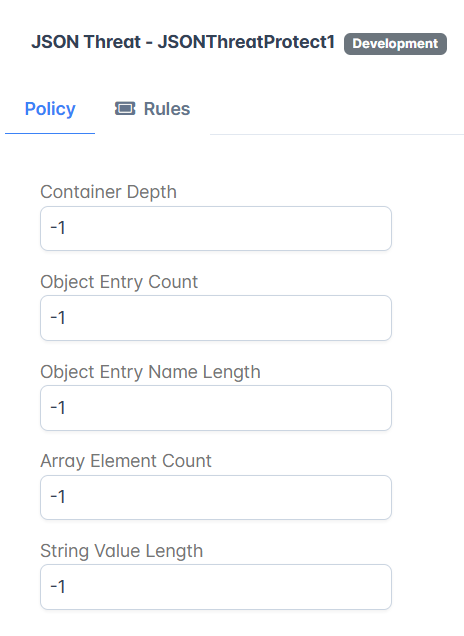Select the JSON Threat heading text
Image resolution: width=464 pixels, height=636 pixels.
(x=86, y=42)
